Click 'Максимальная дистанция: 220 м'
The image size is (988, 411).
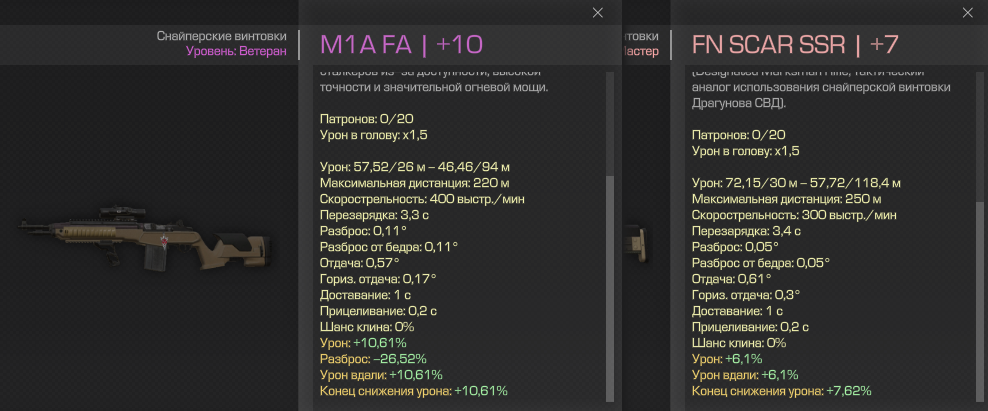pos(415,183)
